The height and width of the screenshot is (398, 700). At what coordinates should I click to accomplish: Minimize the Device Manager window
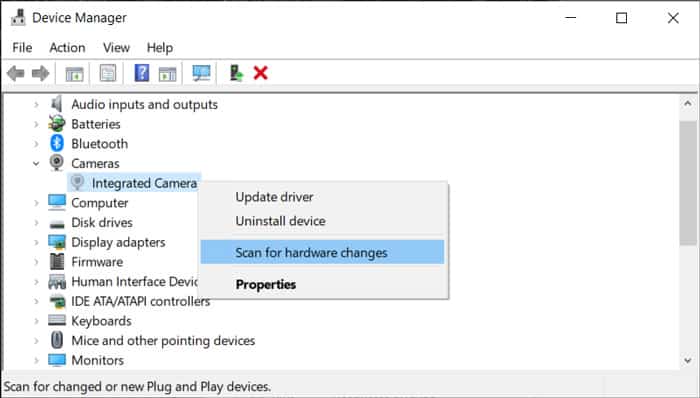pos(571,18)
